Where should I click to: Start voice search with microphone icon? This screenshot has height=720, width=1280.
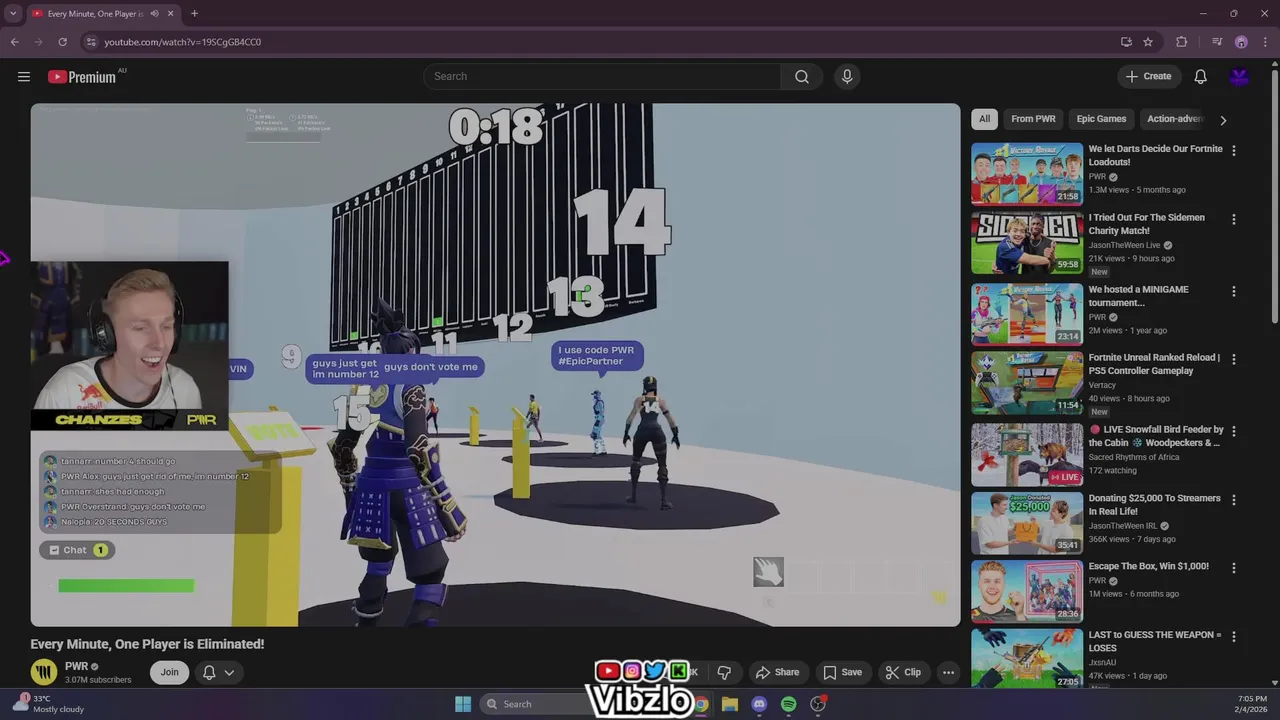tap(847, 77)
